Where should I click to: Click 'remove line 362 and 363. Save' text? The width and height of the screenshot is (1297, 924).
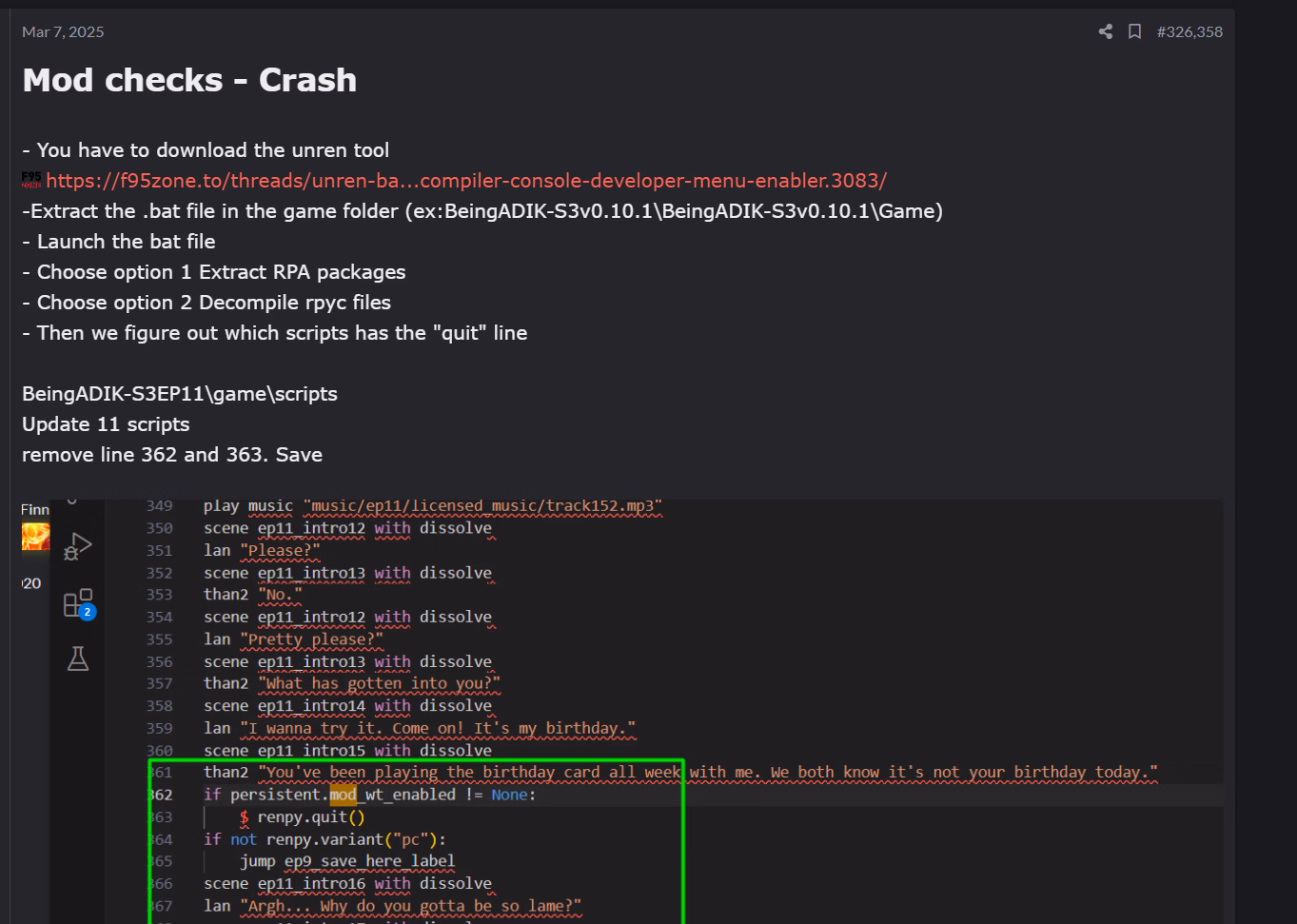[172, 455]
